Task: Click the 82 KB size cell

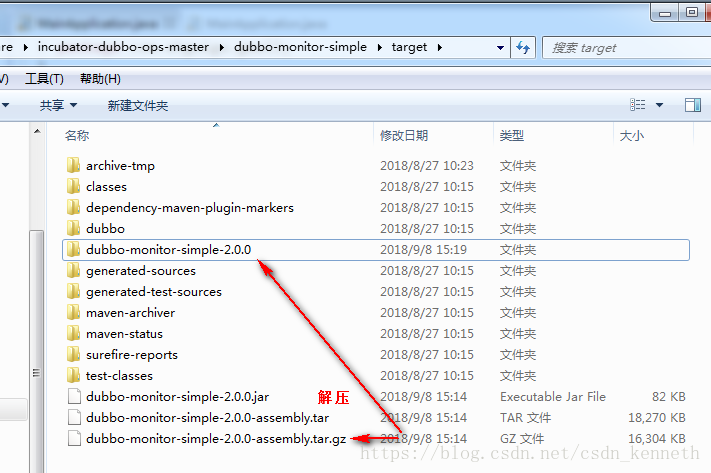Action: pyautogui.click(x=668, y=397)
